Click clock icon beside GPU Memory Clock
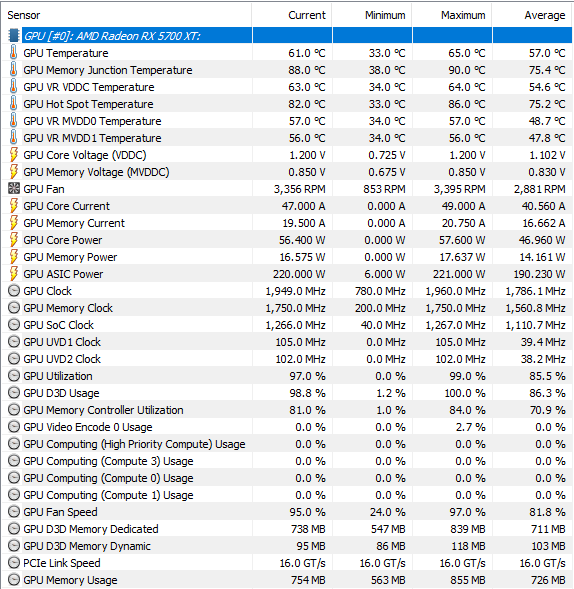This screenshot has width=574, height=589. coord(14,308)
